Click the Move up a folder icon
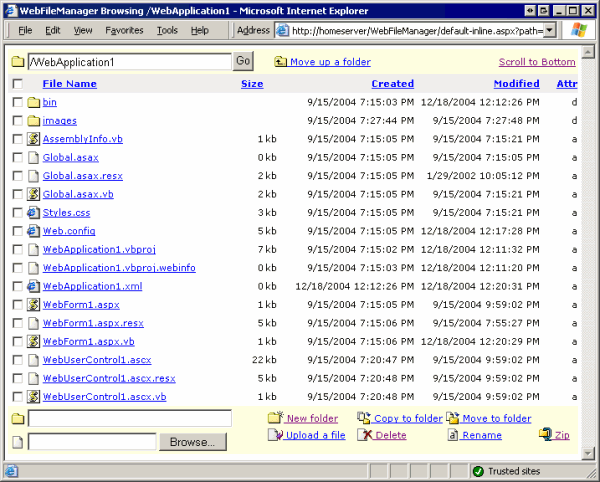 280,61
